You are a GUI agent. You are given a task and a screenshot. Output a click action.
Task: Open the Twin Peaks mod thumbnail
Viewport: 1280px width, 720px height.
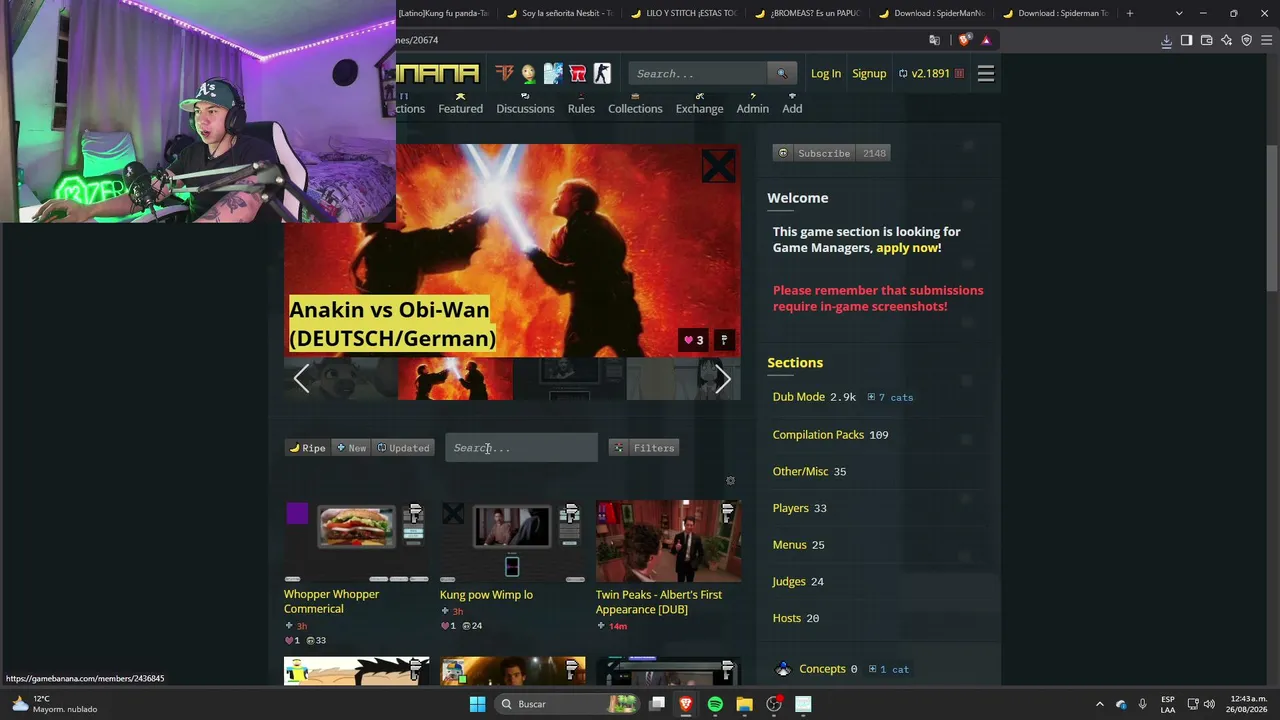point(668,541)
